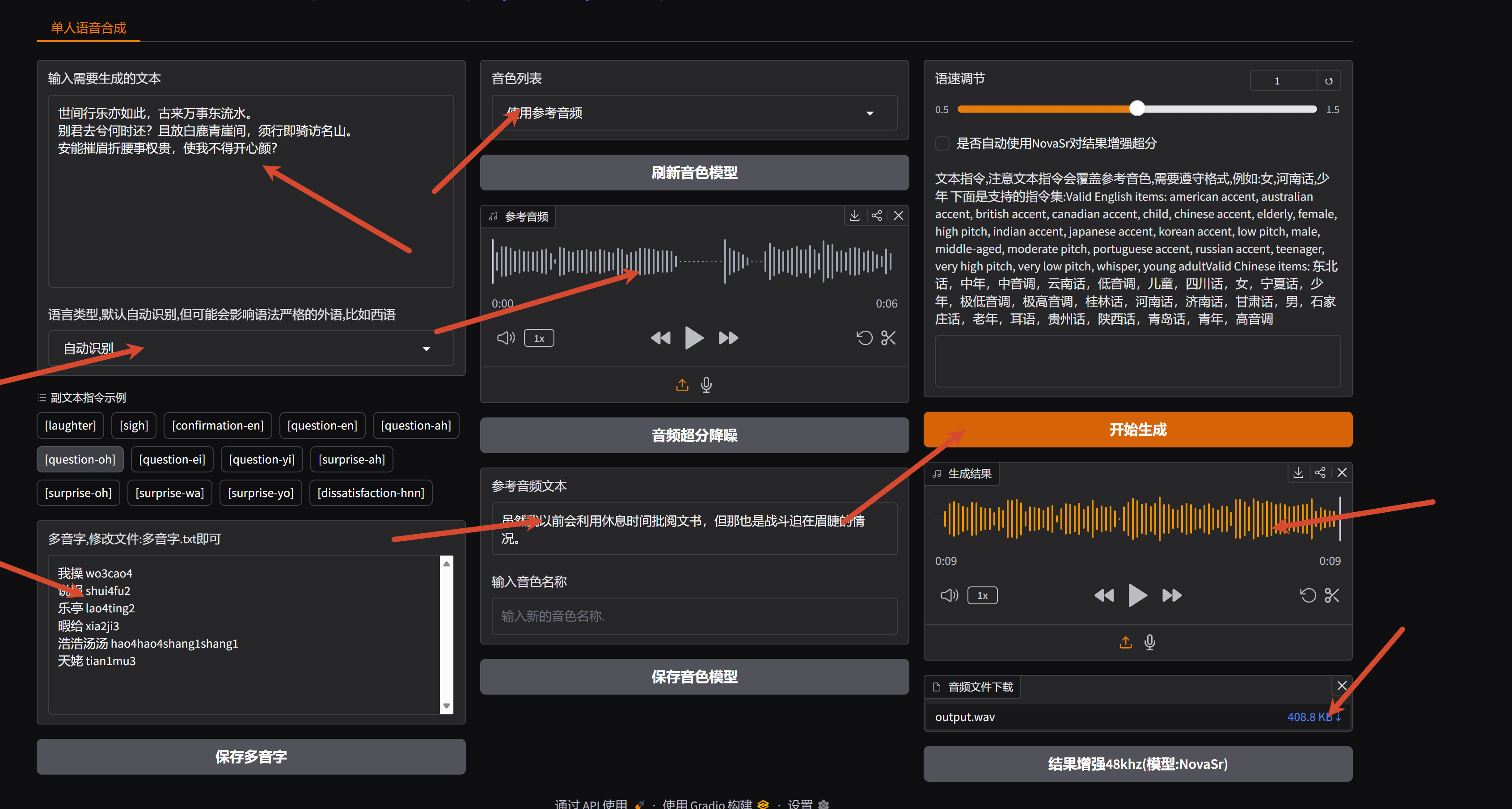The height and width of the screenshot is (809, 1512).
Task: Trim the reference audio with the scissors tool
Action: tap(887, 338)
